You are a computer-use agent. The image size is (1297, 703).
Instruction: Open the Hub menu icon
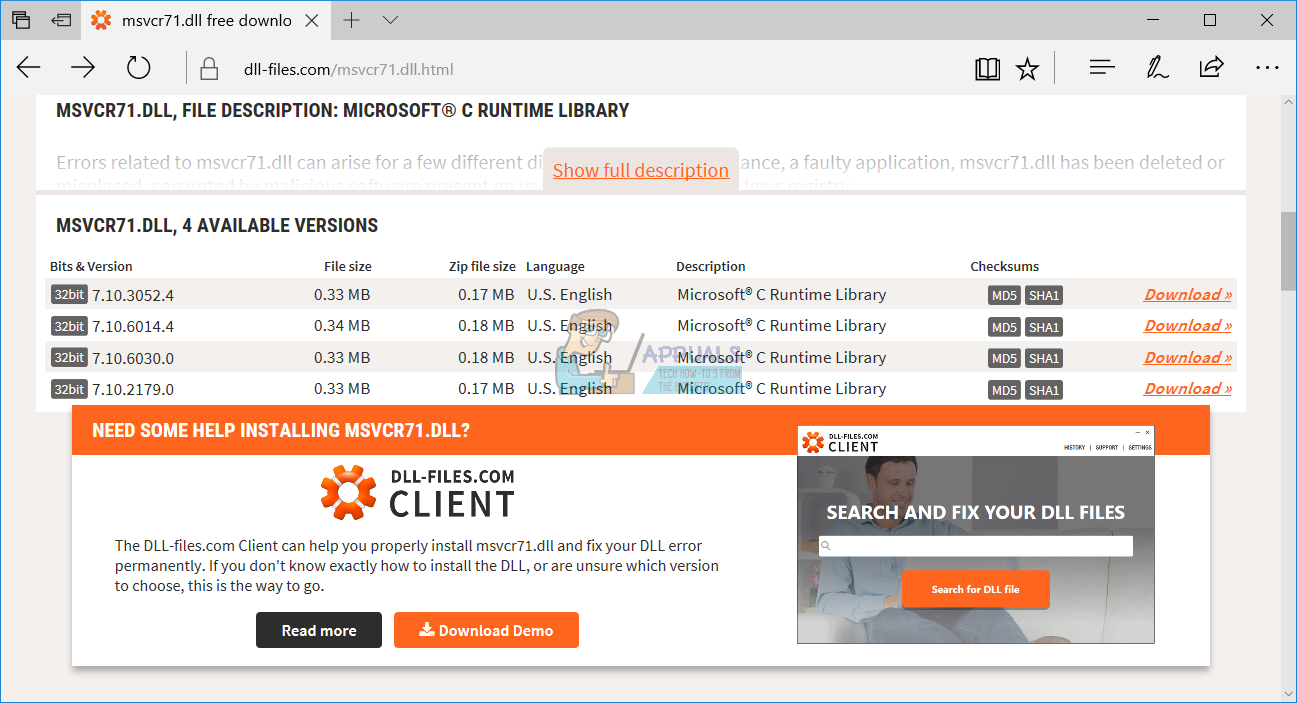1102,68
